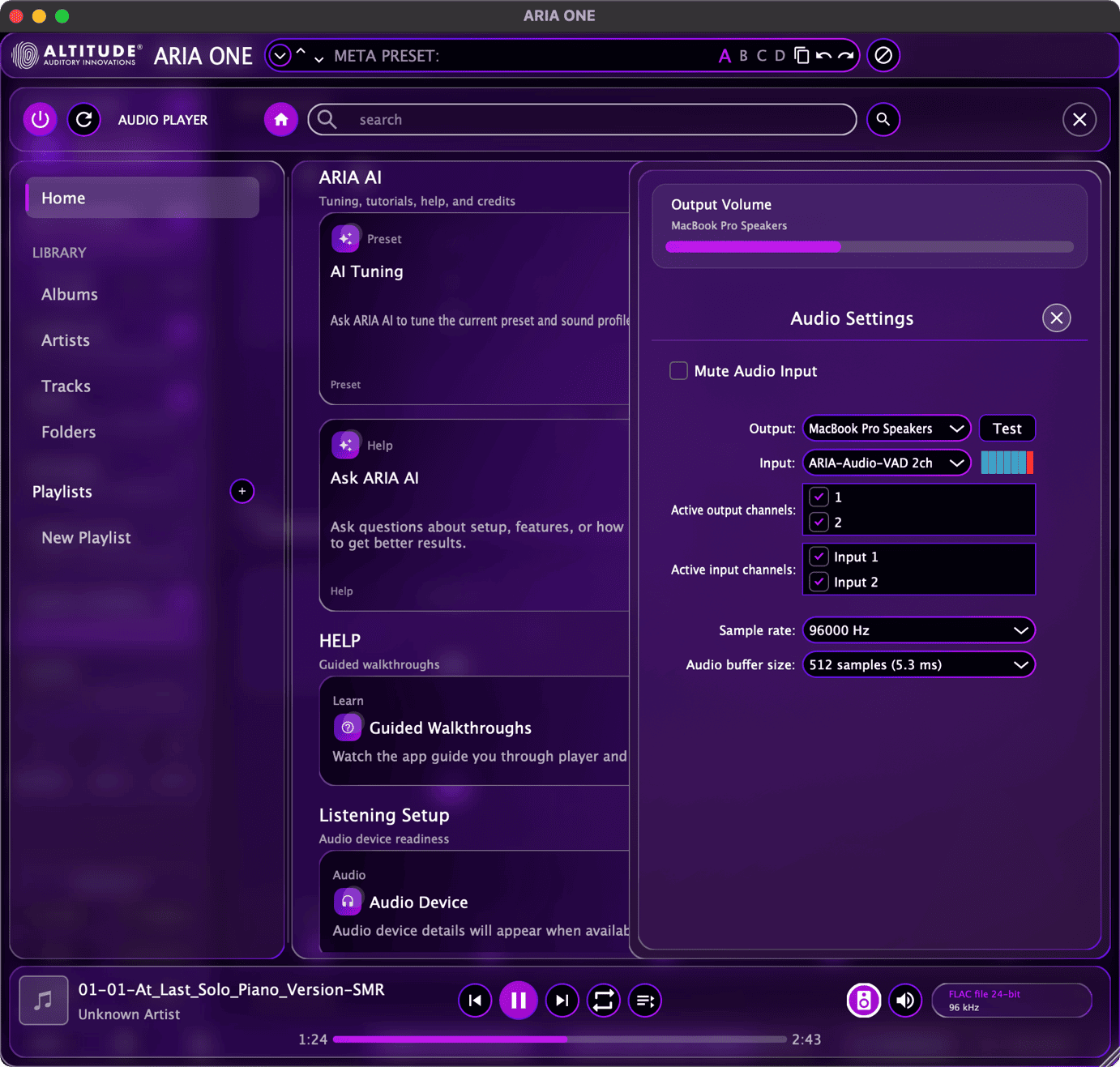1120x1067 pixels.
Task: Click the Unknown Artist label
Action: pyautogui.click(x=129, y=1014)
